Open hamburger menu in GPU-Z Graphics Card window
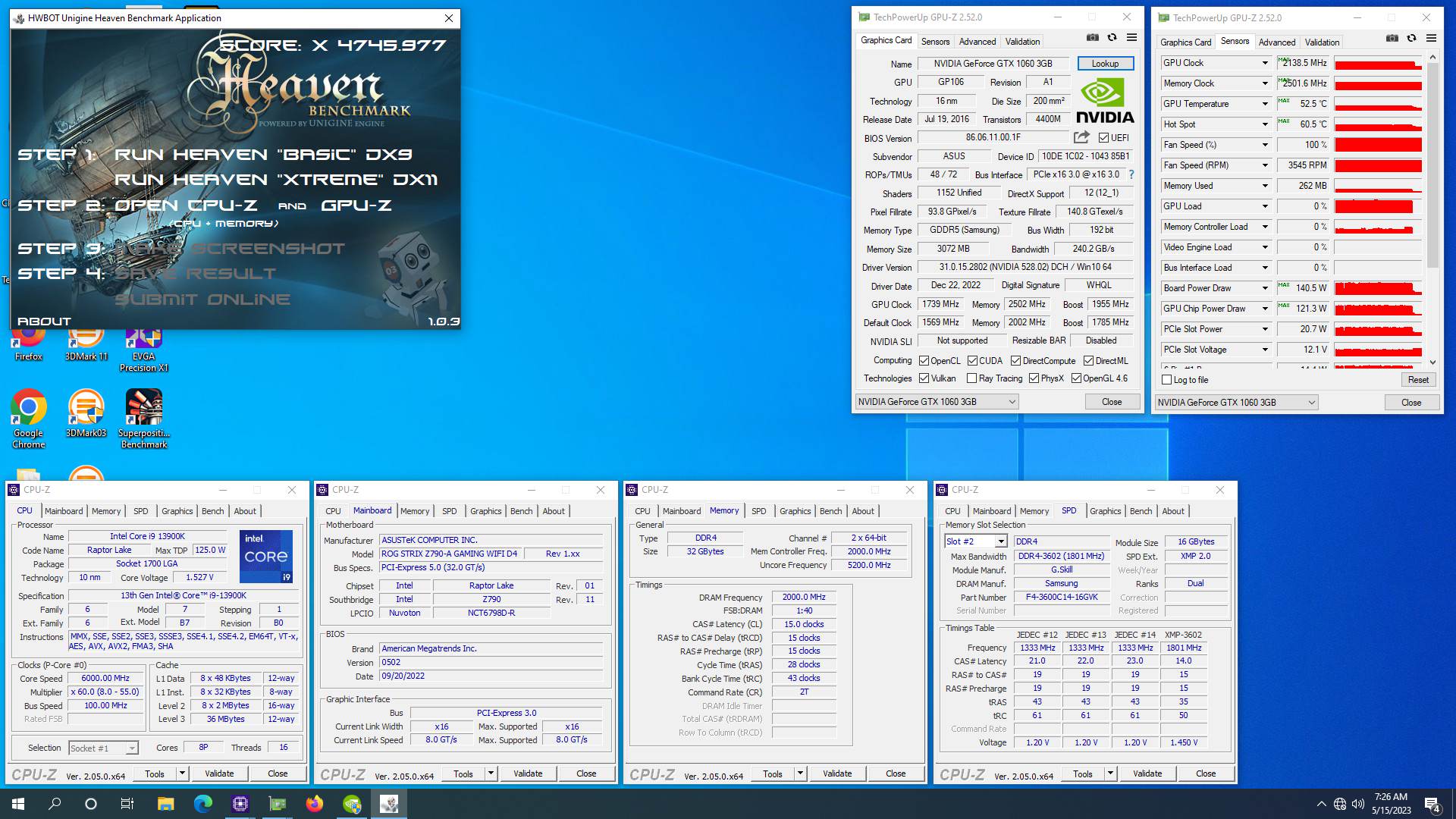This screenshot has width=1456, height=819. [x=1131, y=38]
